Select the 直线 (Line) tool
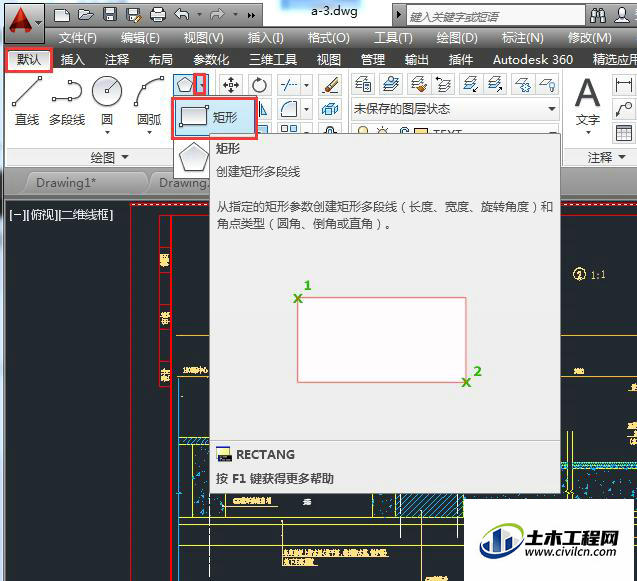The image size is (637, 581). pos(27,102)
